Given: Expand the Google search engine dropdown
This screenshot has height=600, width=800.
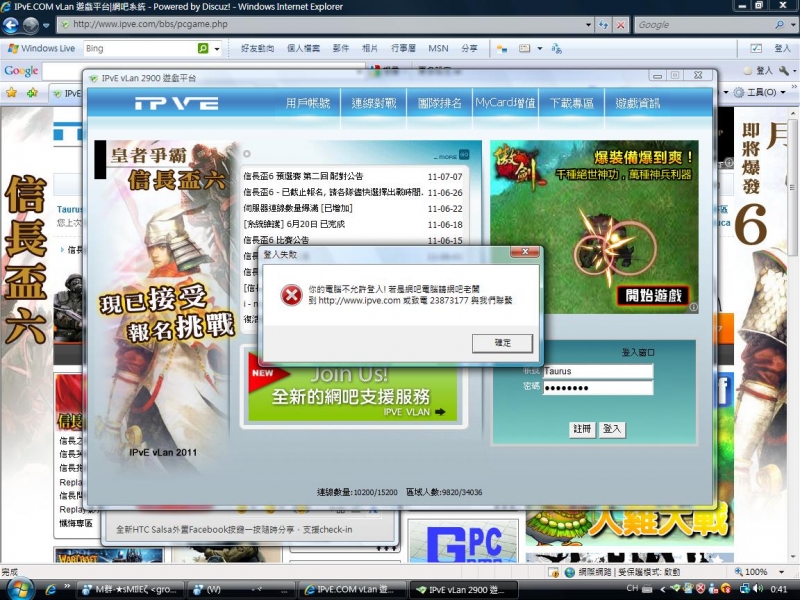Looking at the screenshot, I should tap(793, 25).
